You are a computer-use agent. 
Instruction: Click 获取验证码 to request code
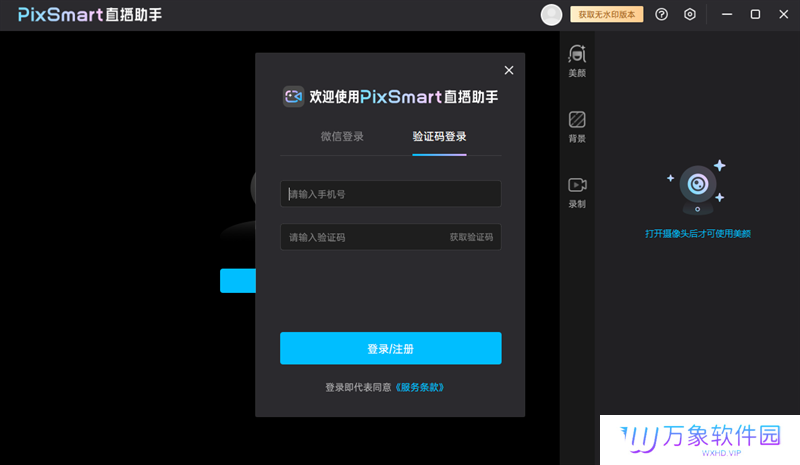pos(471,237)
